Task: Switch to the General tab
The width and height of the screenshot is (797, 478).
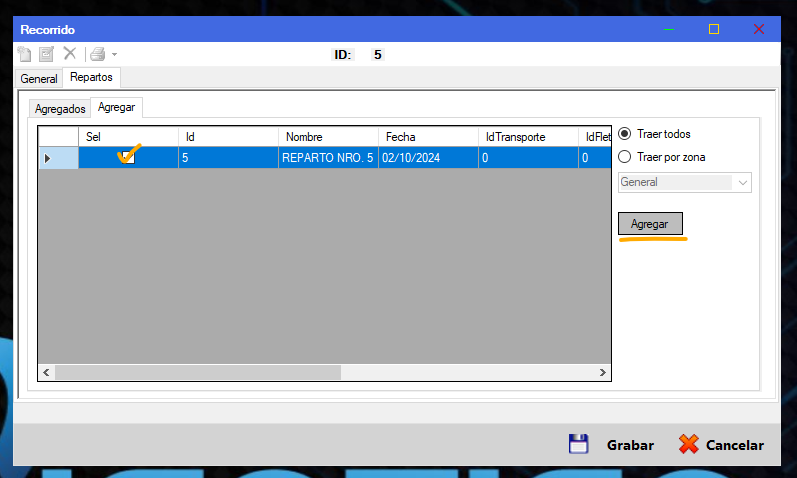Action: (39, 78)
